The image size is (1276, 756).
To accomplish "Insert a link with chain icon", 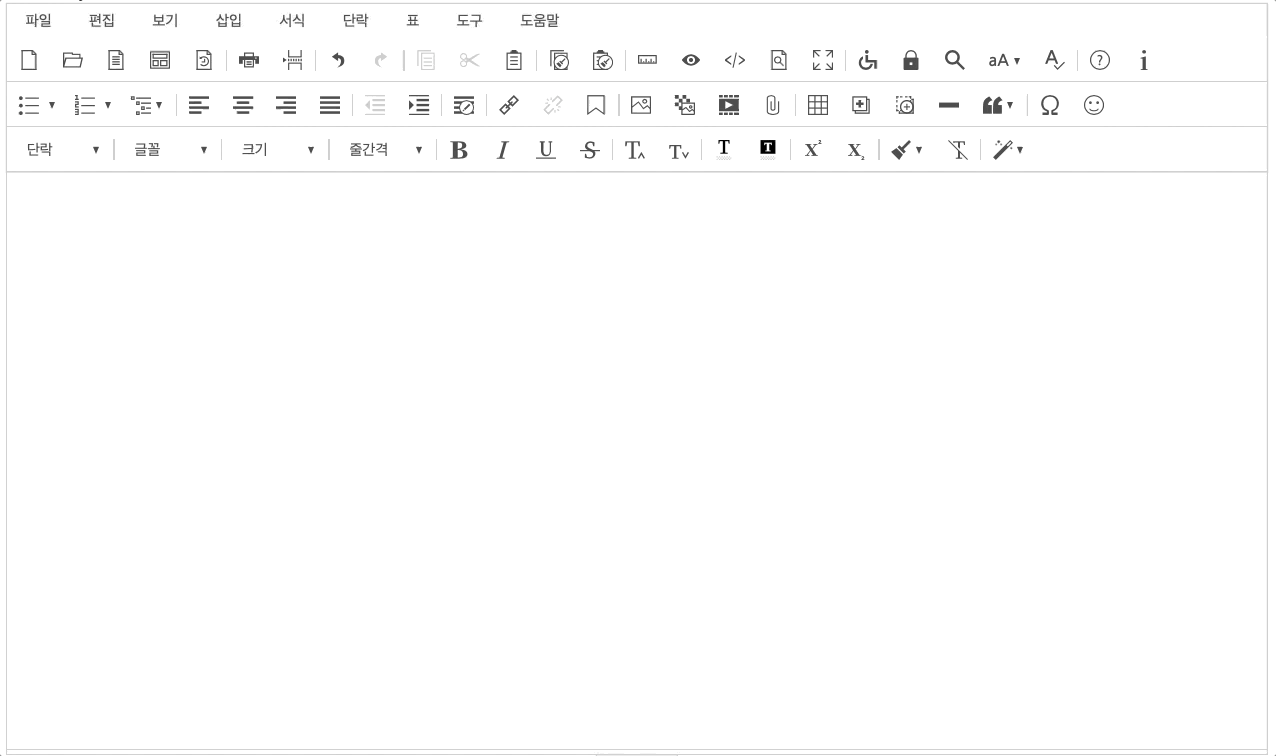I will [x=509, y=105].
